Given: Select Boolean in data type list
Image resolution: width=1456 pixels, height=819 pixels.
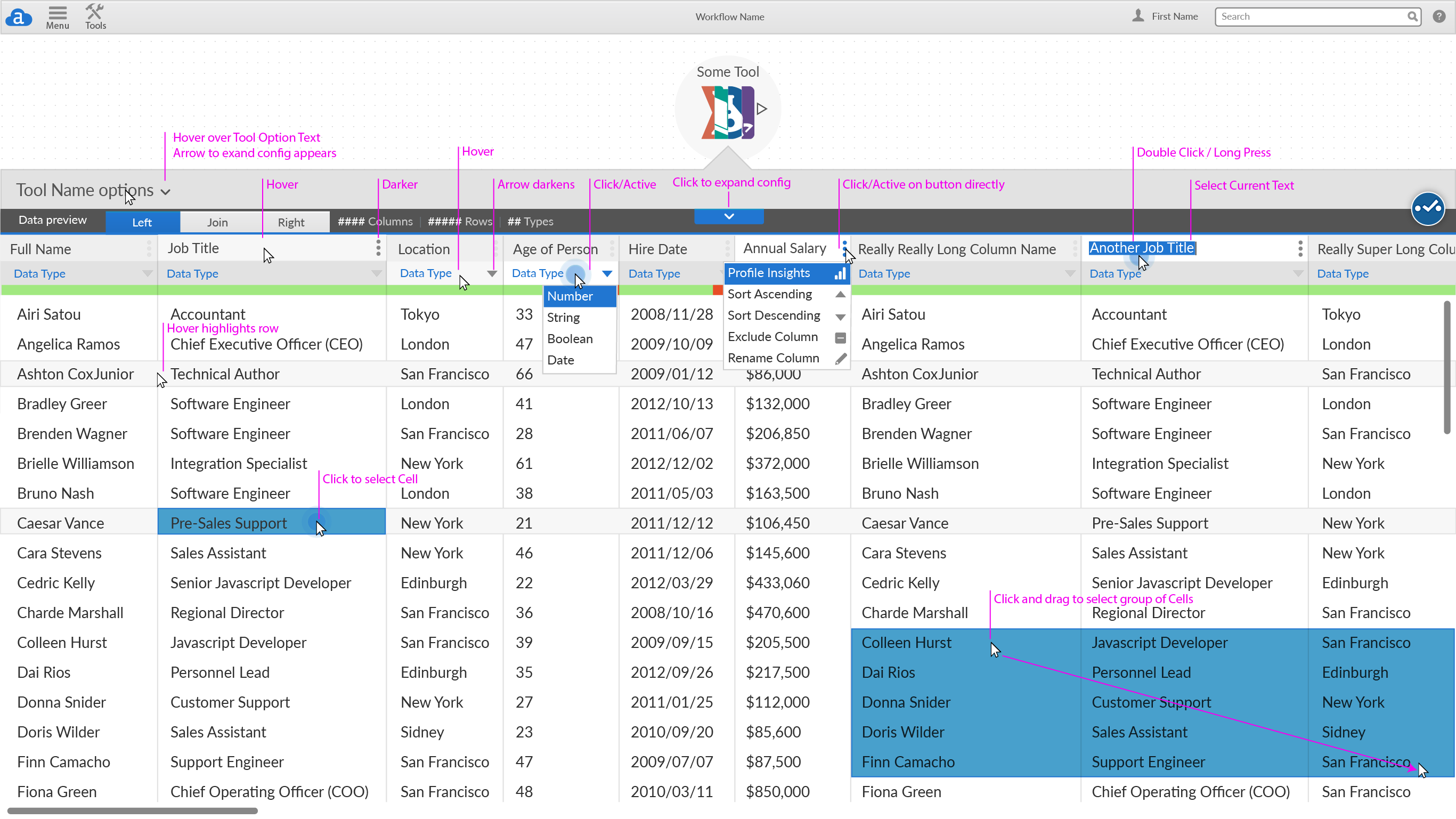Looking at the screenshot, I should [570, 338].
